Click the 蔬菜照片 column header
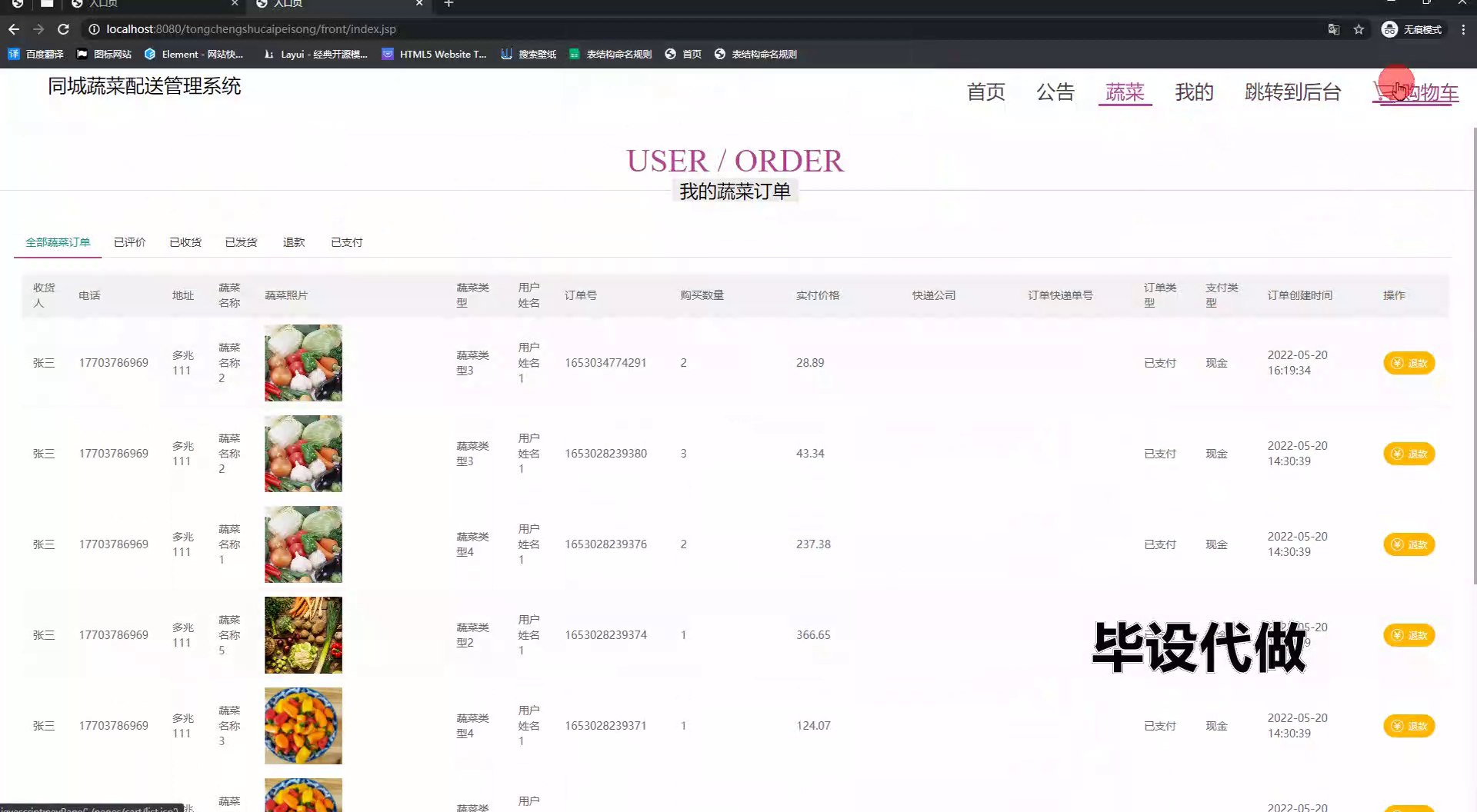The image size is (1477, 812). (286, 295)
